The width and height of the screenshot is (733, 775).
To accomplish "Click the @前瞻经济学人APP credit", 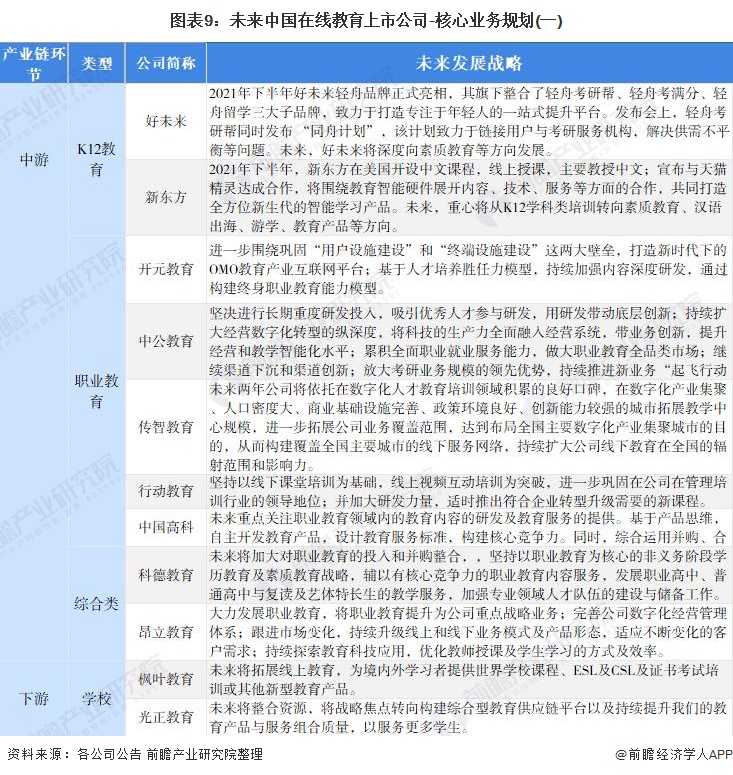I will 674,754.
